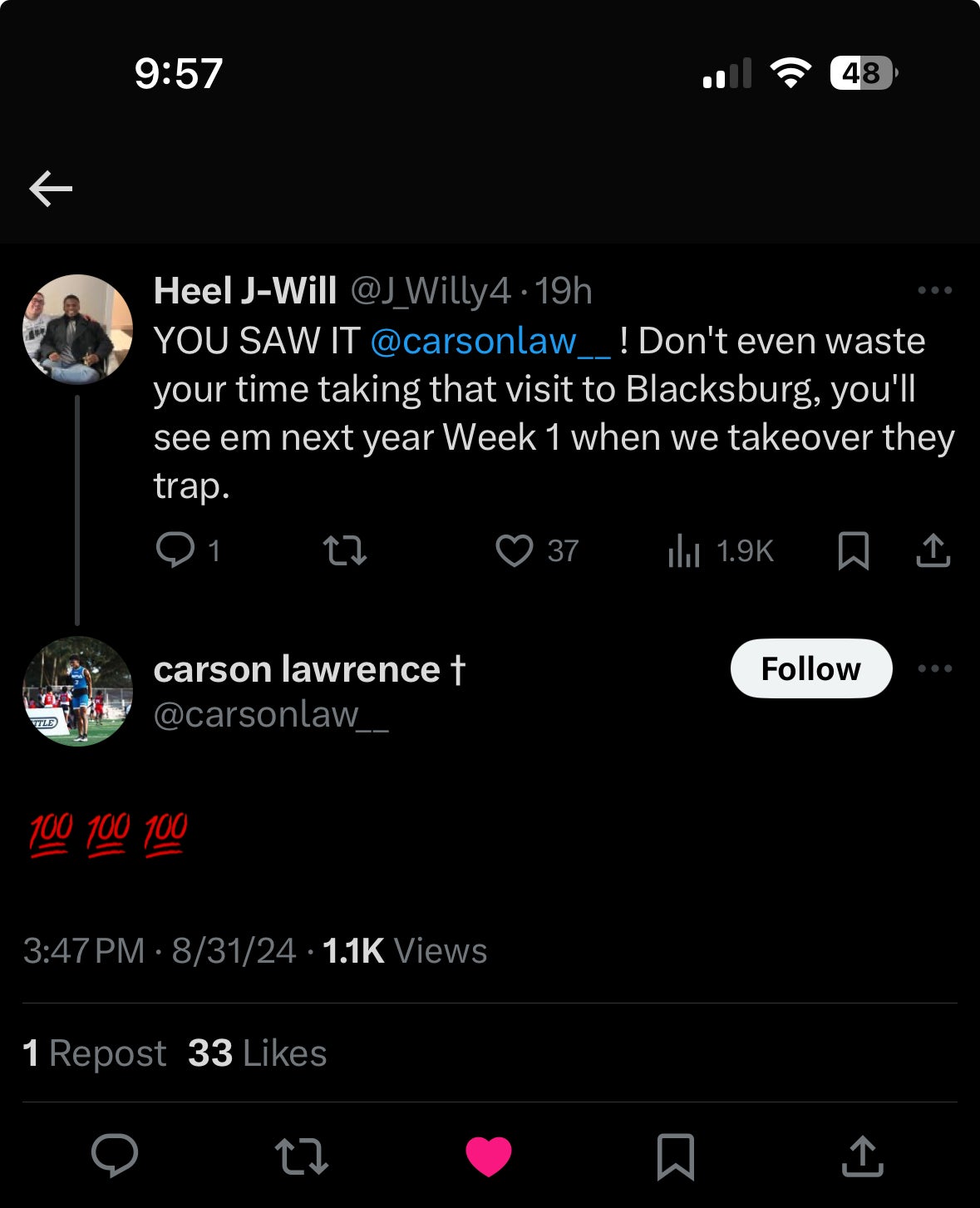Repost carson lawrence's tweet
The width and height of the screenshot is (980, 1208).
(301, 1156)
